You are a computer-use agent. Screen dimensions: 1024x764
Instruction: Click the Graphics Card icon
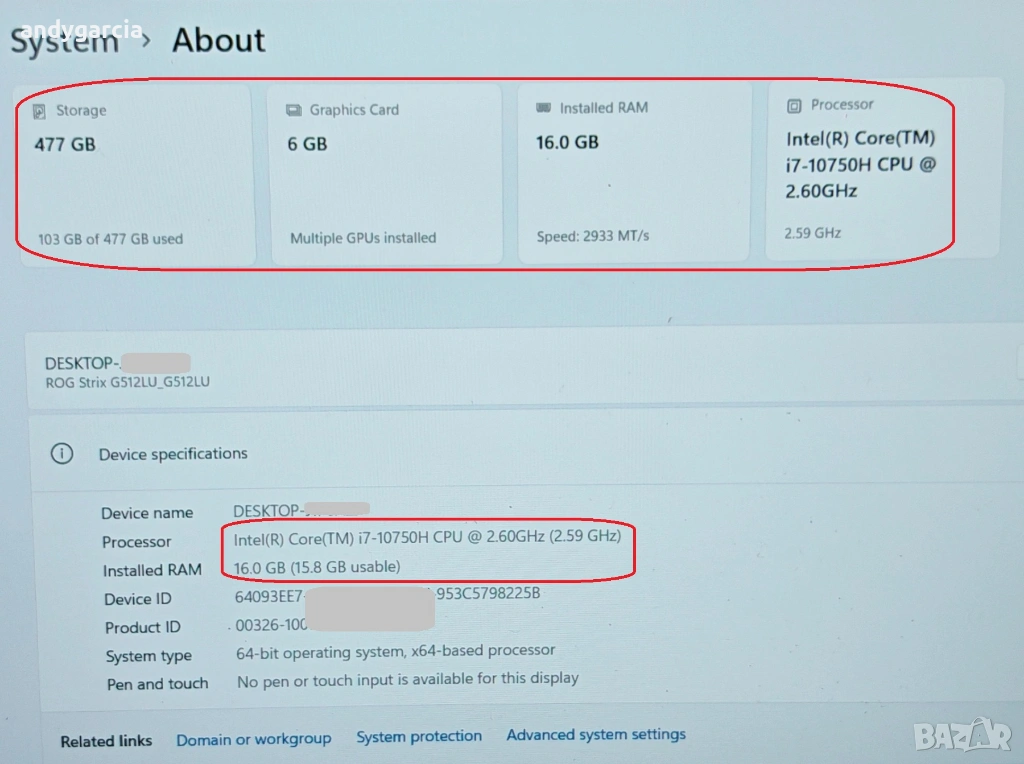[294, 110]
